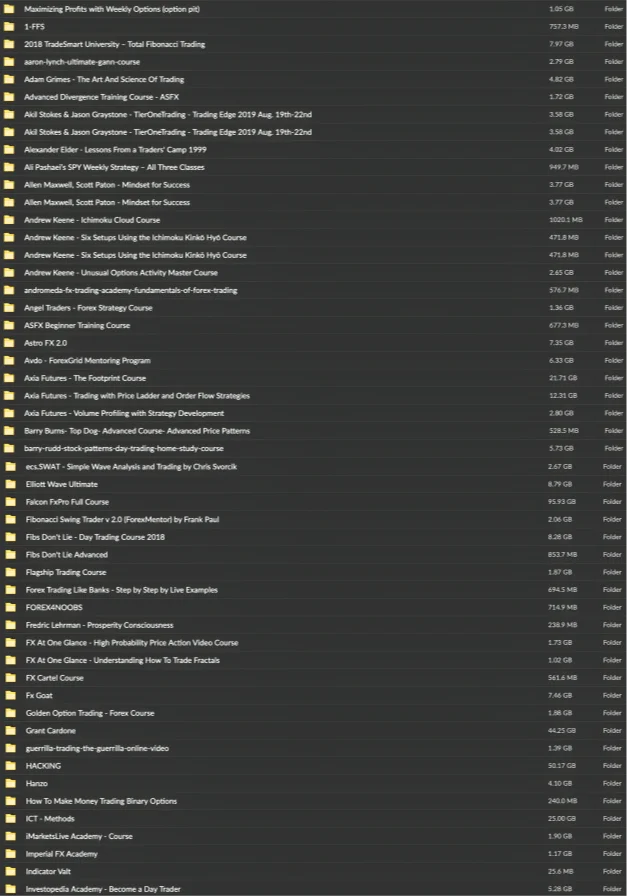Click the folder icon beside Indicator Valt

pyautogui.click(x=10, y=871)
